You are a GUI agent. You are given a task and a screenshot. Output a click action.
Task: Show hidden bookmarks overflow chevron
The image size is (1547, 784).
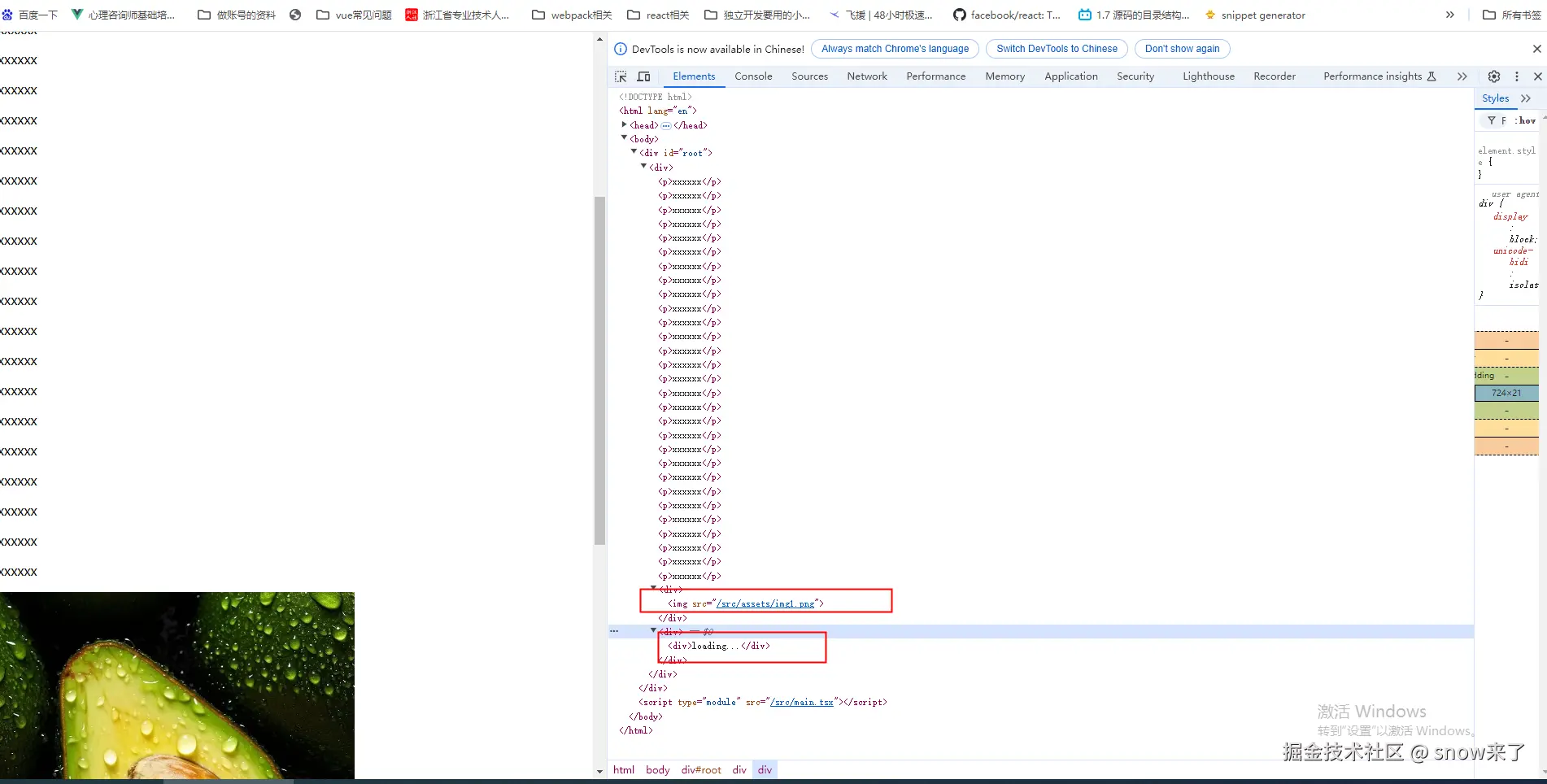pyautogui.click(x=1449, y=15)
